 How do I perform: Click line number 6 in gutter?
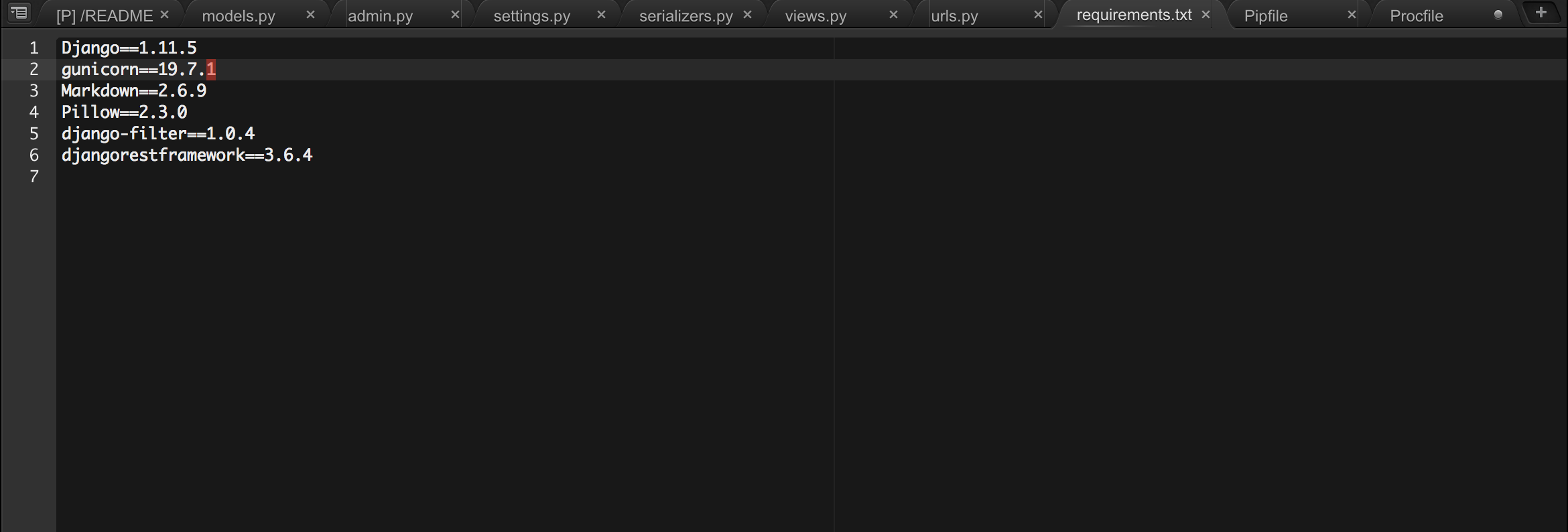pos(34,155)
